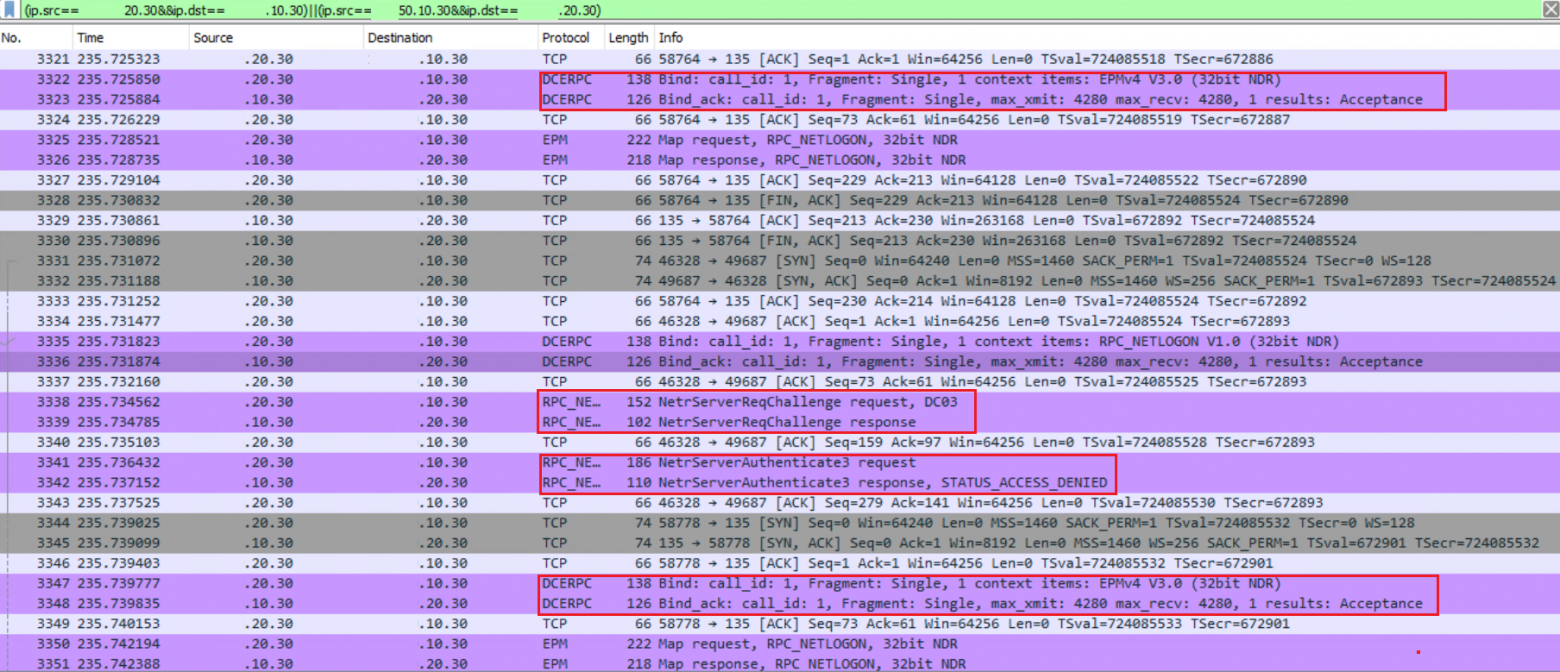Select packet 3322 DCERPC Bind EPMv4 row
The height and width of the screenshot is (672, 1560).
780,78
